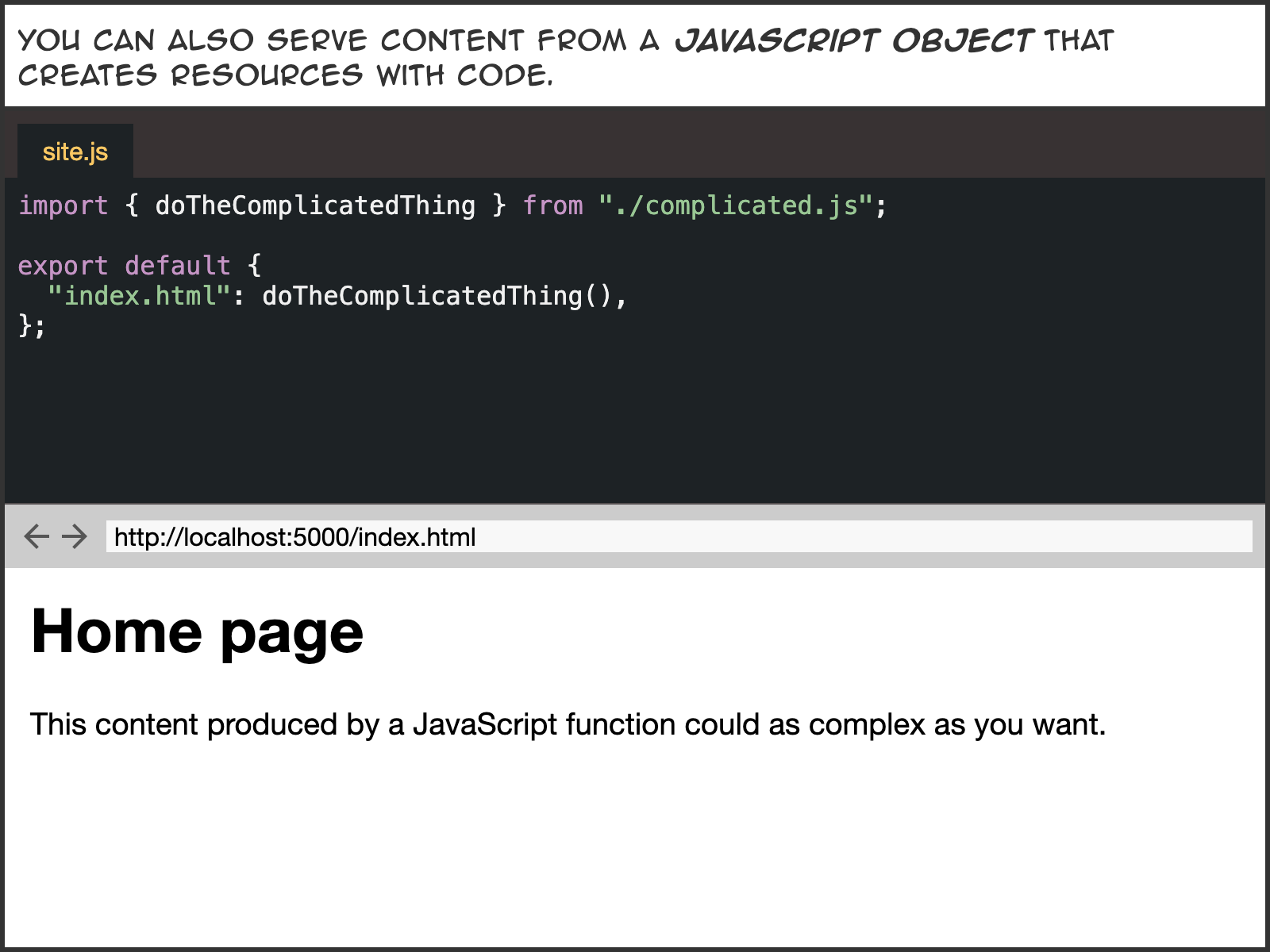Click the 'from' keyword in code

(552, 205)
